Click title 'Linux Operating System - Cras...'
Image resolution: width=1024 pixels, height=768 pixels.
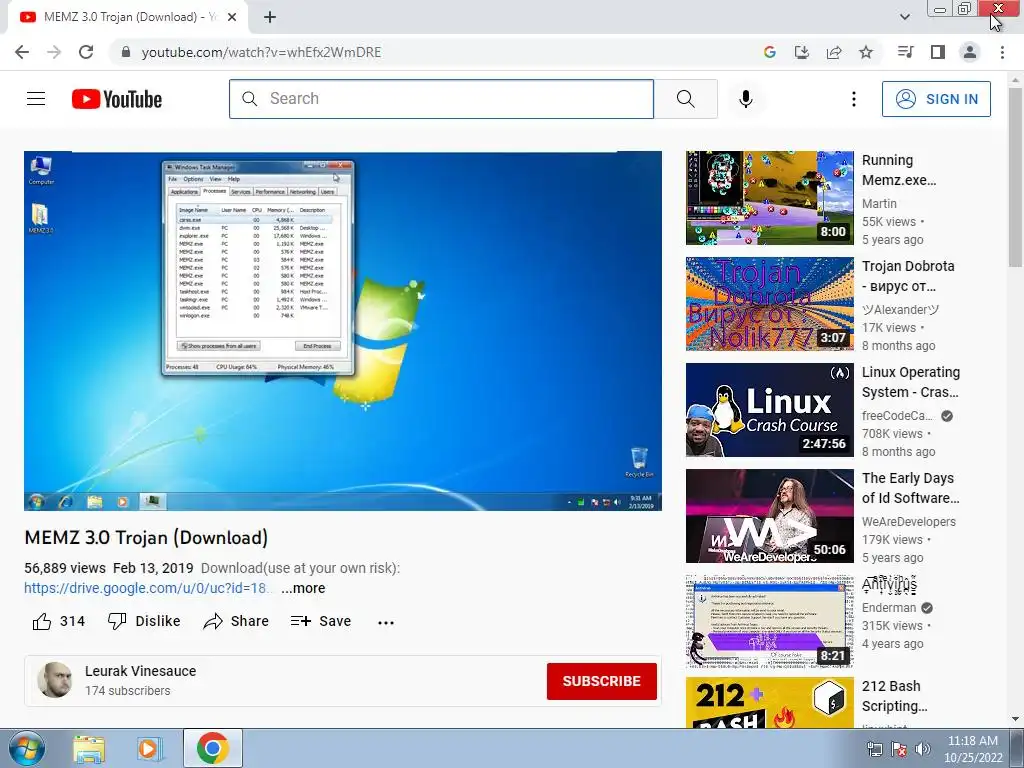[x=911, y=382]
